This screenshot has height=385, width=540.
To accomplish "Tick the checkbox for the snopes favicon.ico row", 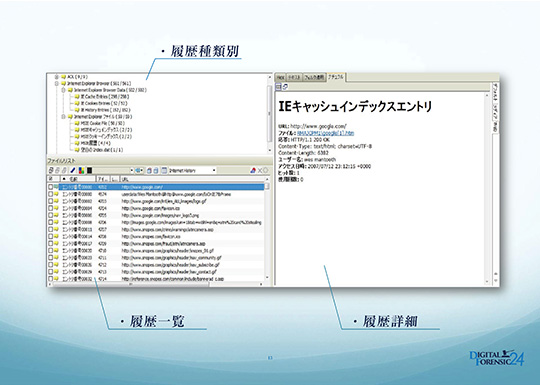I will [51, 236].
